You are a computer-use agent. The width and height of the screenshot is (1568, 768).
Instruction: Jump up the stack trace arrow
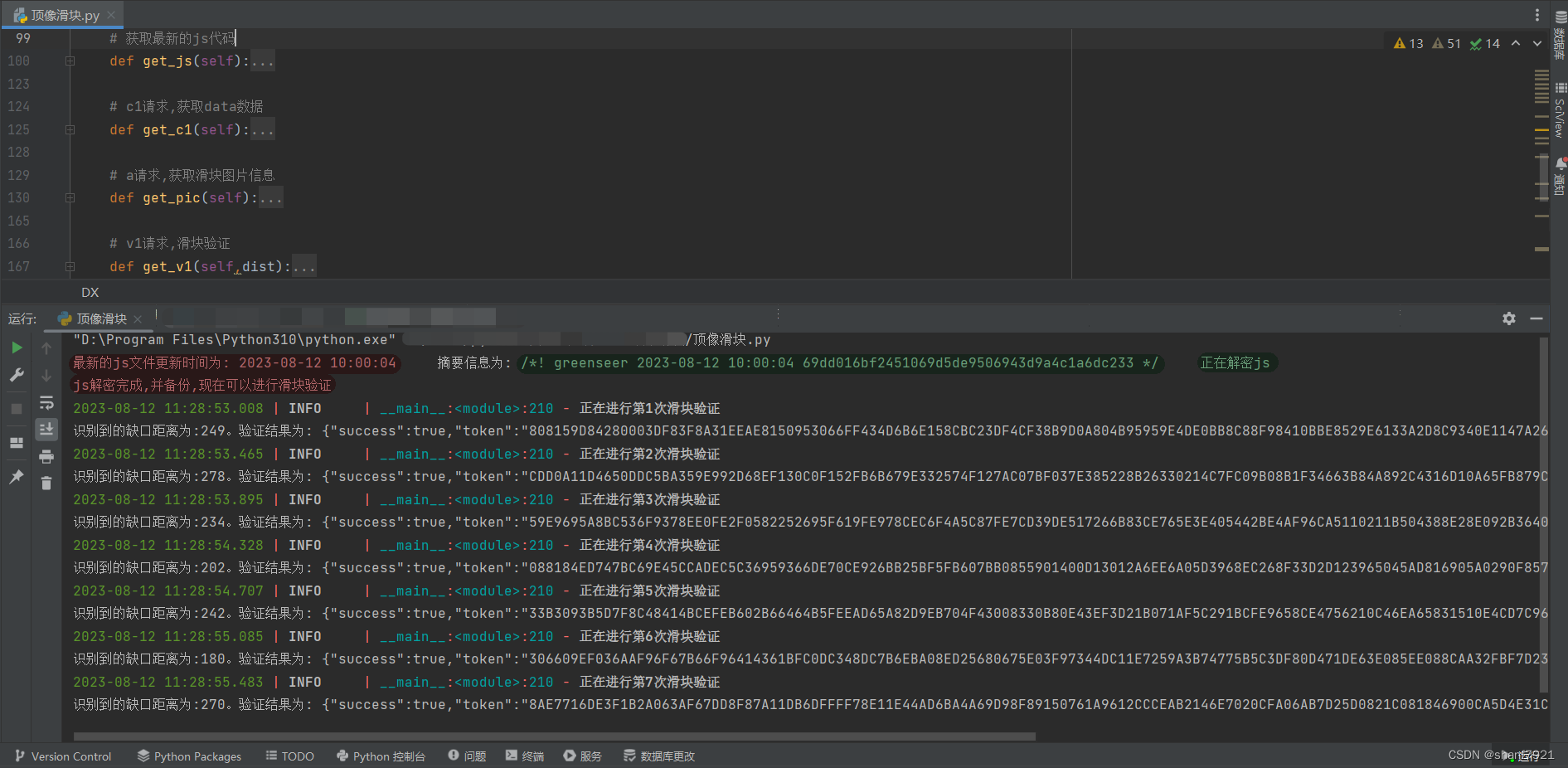46,348
